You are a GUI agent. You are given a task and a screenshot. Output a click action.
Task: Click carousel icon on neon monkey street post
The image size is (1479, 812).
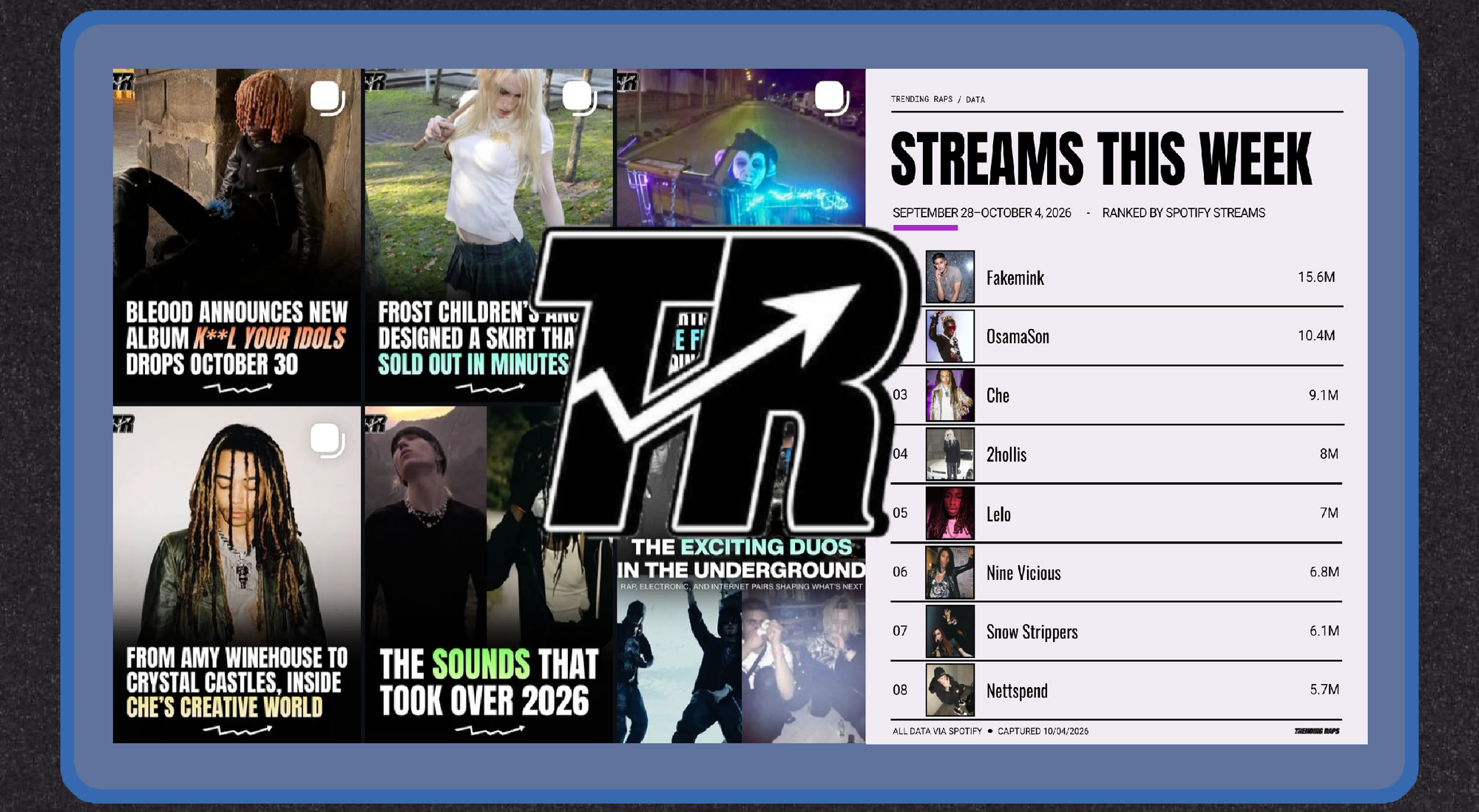tap(832, 98)
